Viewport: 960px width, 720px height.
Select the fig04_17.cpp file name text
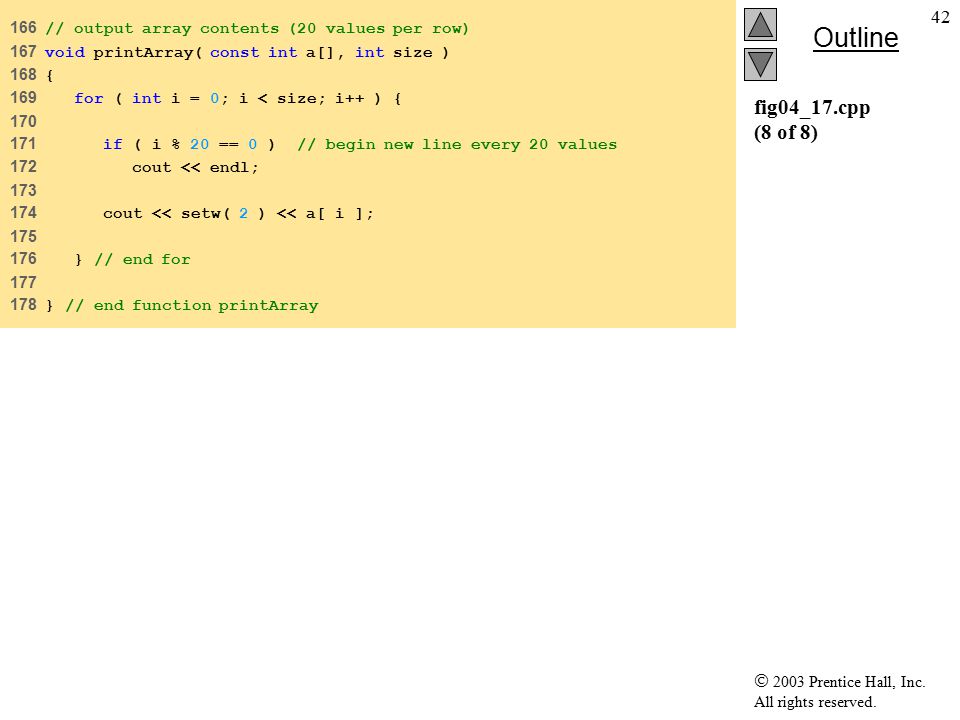click(812, 108)
